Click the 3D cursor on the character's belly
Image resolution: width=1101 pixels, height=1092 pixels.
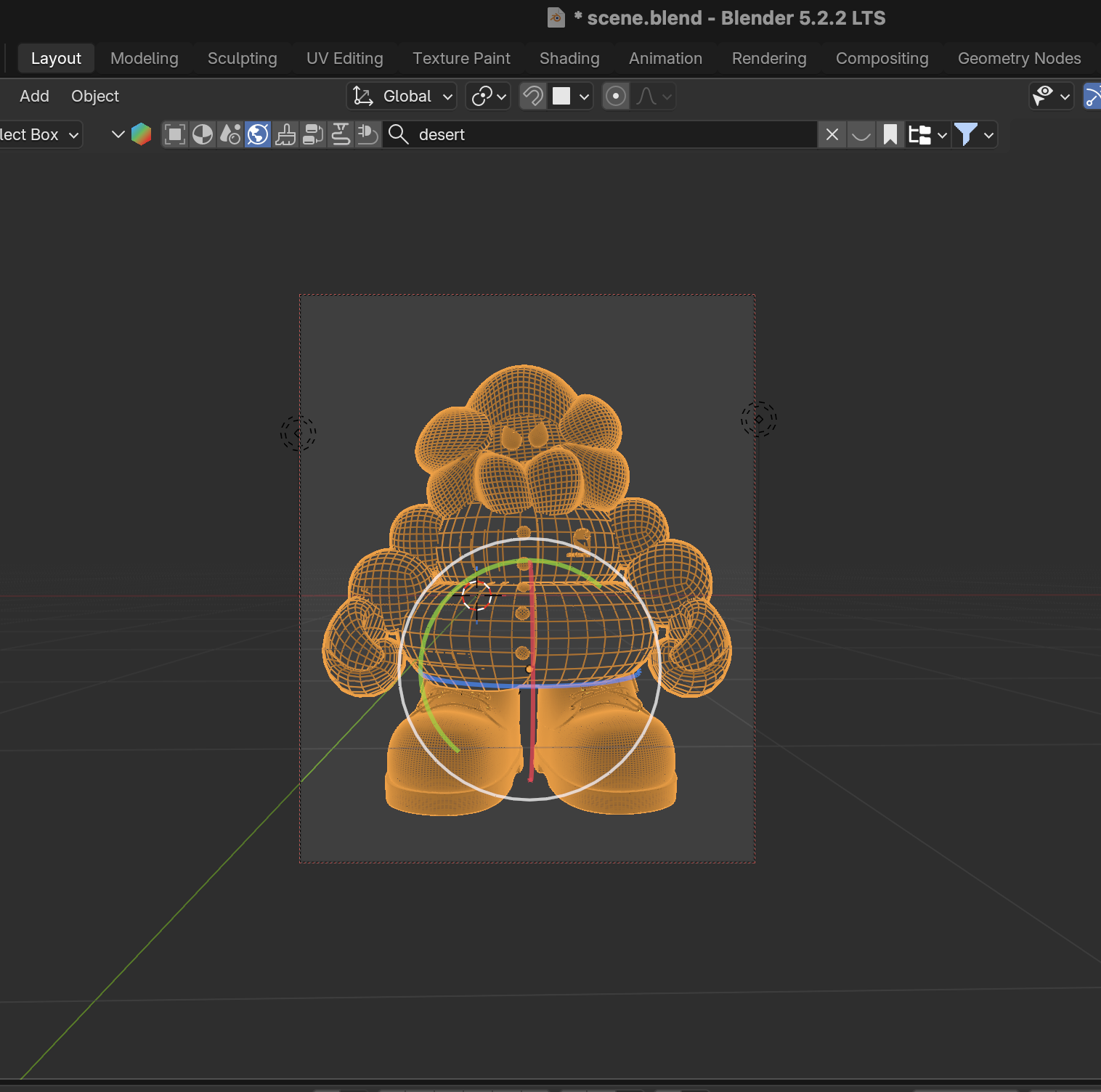(x=477, y=596)
